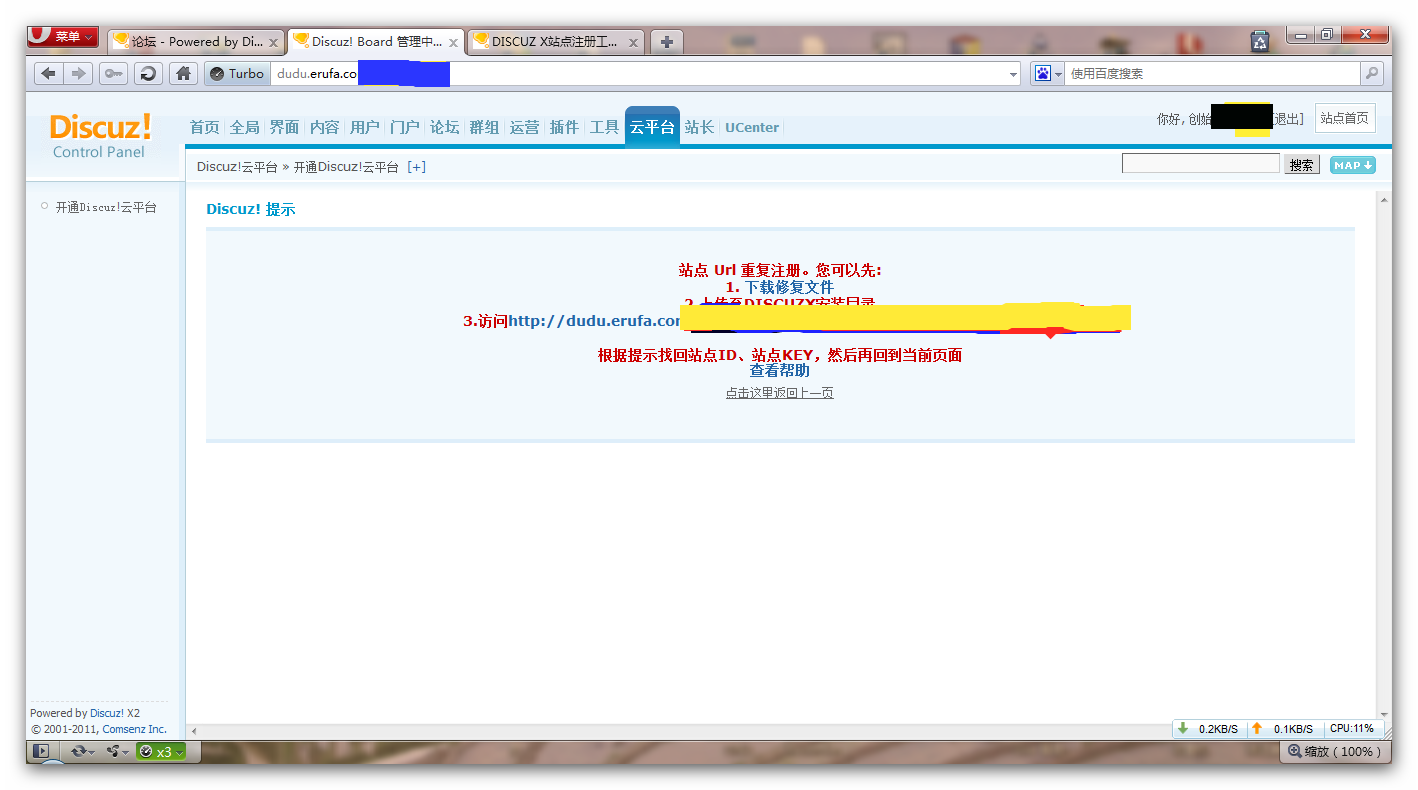Click the CPU:11% status indicator
This screenshot has height=790, width=1418.
coord(1352,729)
